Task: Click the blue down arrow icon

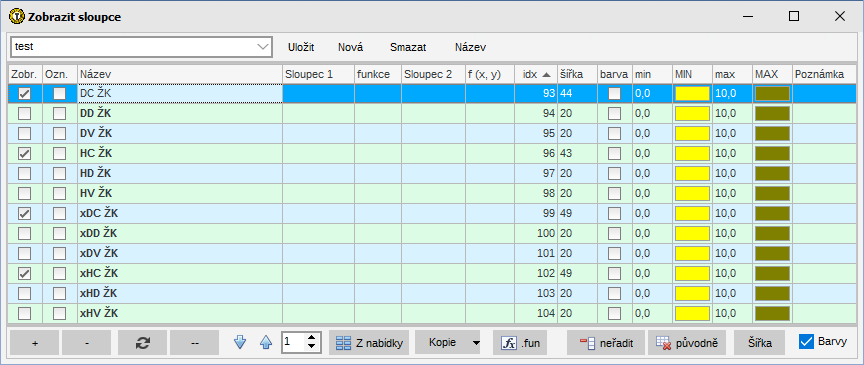Action: [x=240, y=342]
